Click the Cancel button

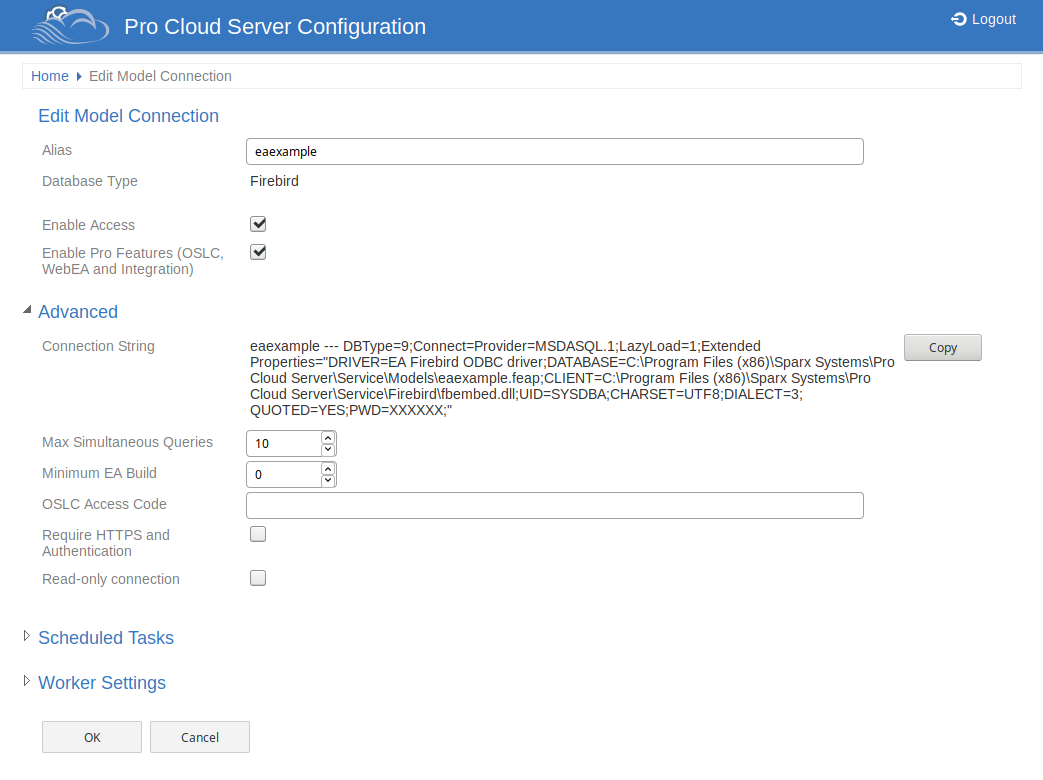[x=200, y=737]
